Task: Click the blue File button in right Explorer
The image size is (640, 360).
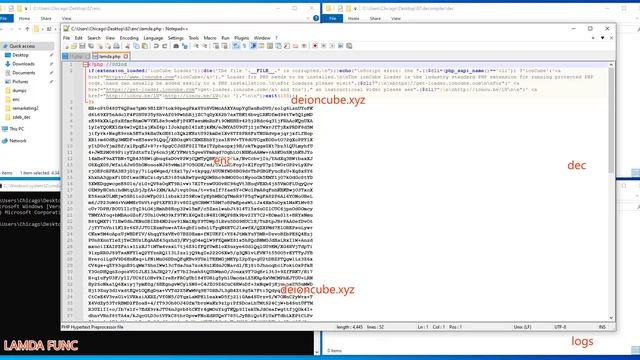Action: click(332, 18)
